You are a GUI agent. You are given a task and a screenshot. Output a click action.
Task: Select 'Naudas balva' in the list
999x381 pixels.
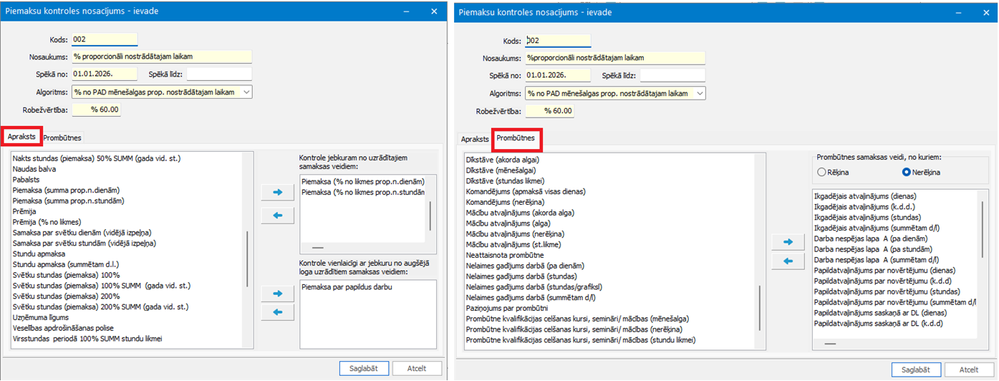click(x=34, y=169)
